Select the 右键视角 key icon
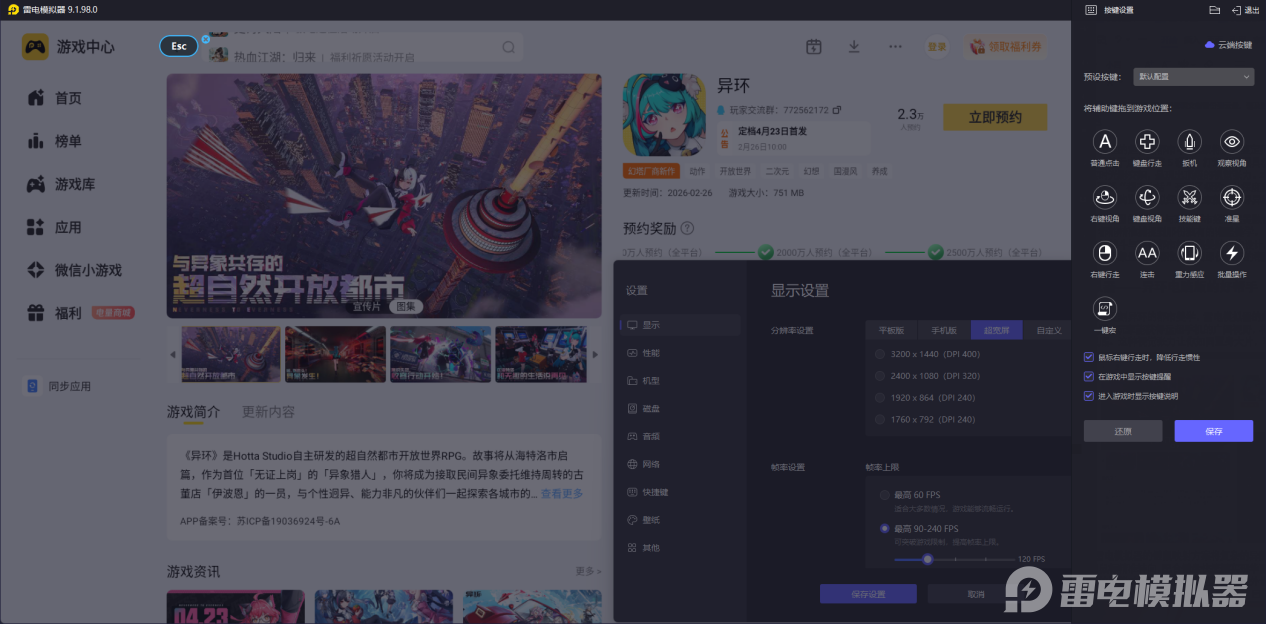1266x624 pixels. click(1105, 197)
